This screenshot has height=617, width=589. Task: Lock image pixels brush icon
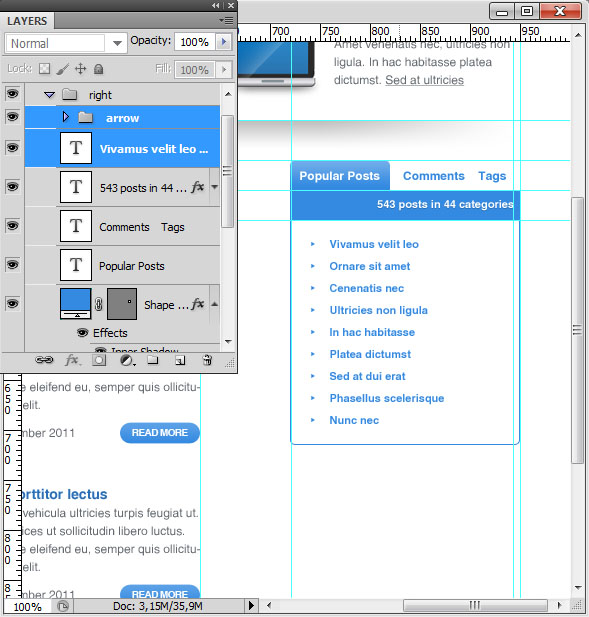tap(63, 69)
